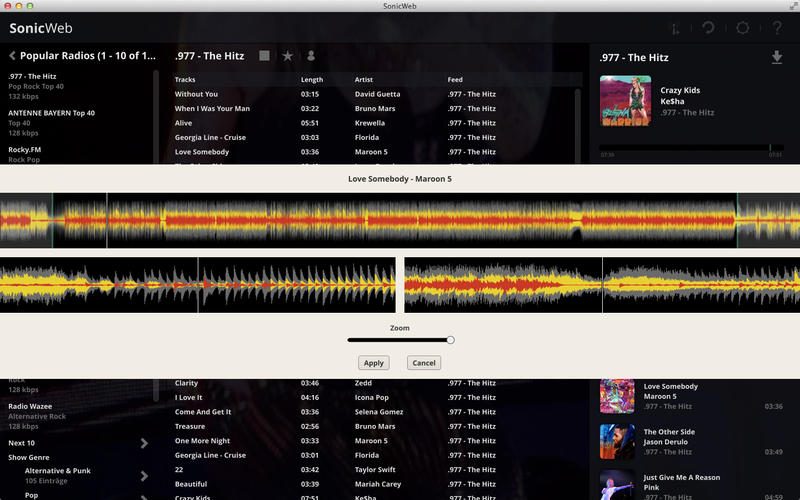Open the settings gear icon
The width and height of the screenshot is (800, 500).
click(742, 28)
